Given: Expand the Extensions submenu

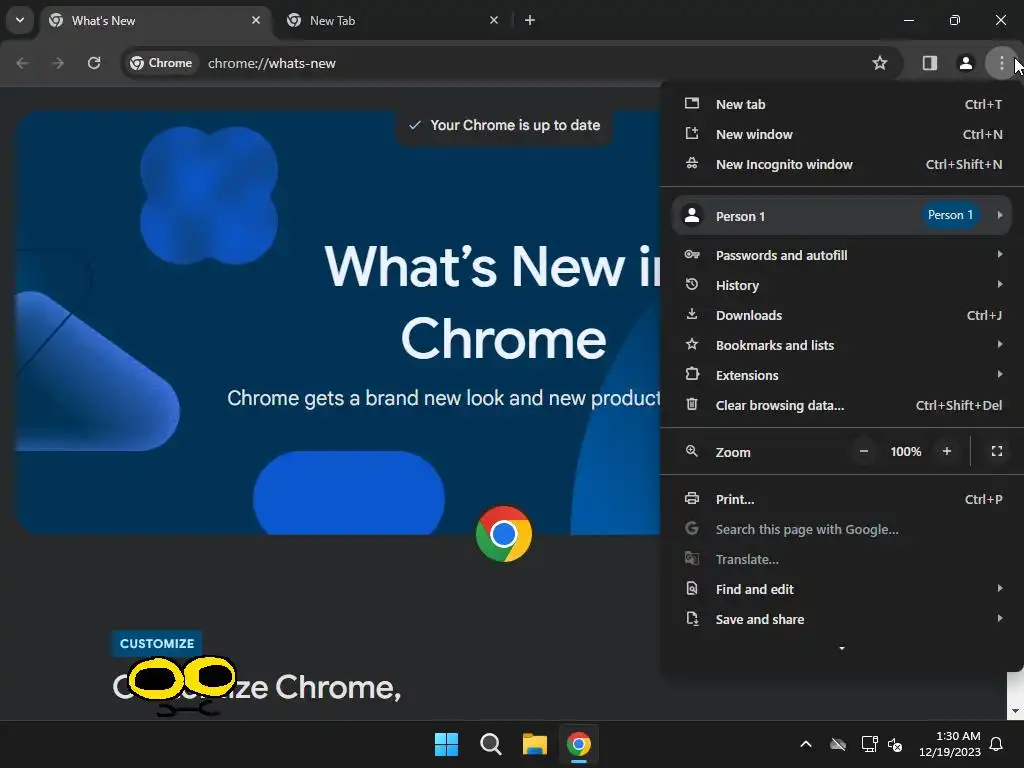Looking at the screenshot, I should click(x=842, y=376).
